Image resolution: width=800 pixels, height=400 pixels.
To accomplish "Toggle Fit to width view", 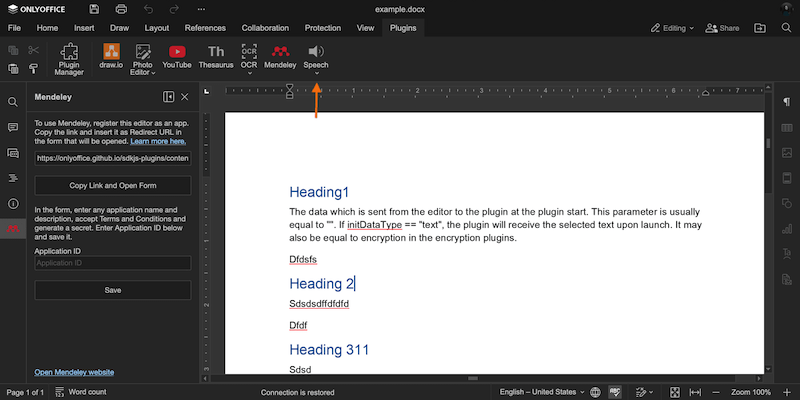I will (x=695, y=392).
